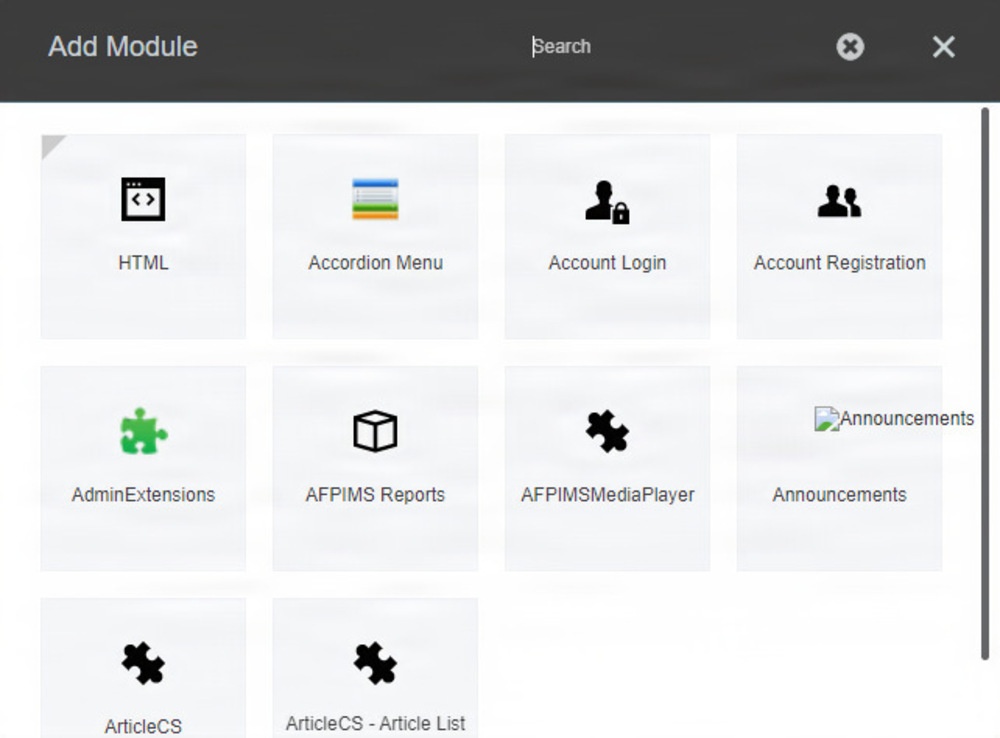Screen dimensions: 1000x738
Task: Pick the ArticleCS puzzle piece icon
Action: [143, 663]
